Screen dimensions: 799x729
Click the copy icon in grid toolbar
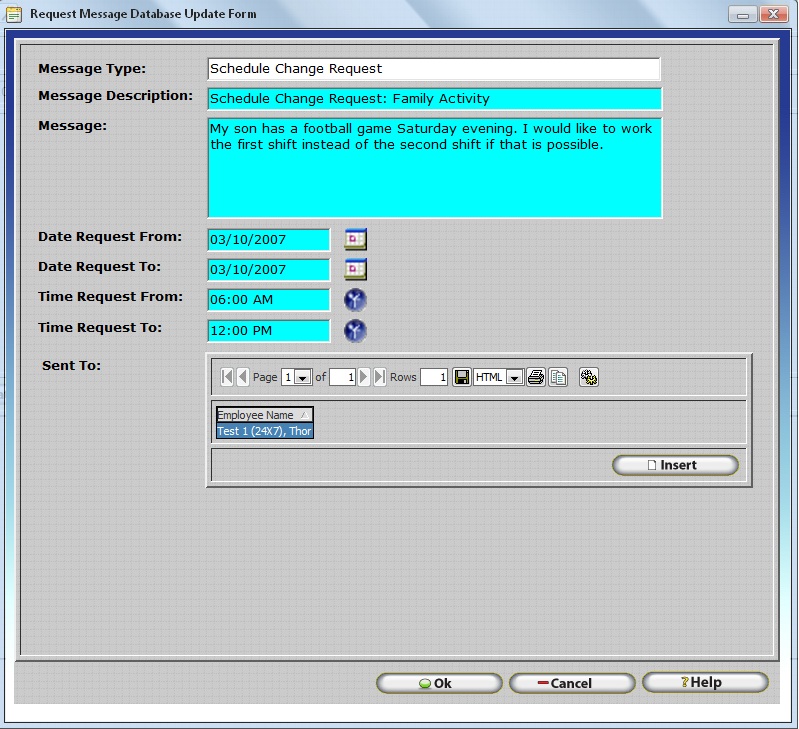[x=558, y=377]
